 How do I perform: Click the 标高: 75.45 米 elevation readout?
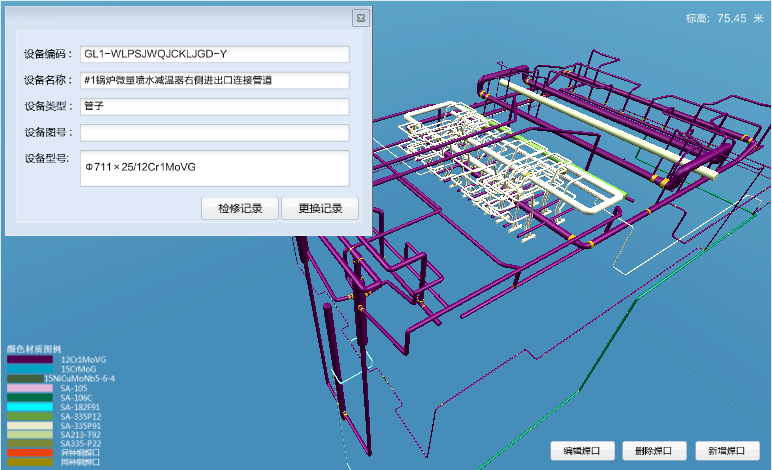coord(724,19)
